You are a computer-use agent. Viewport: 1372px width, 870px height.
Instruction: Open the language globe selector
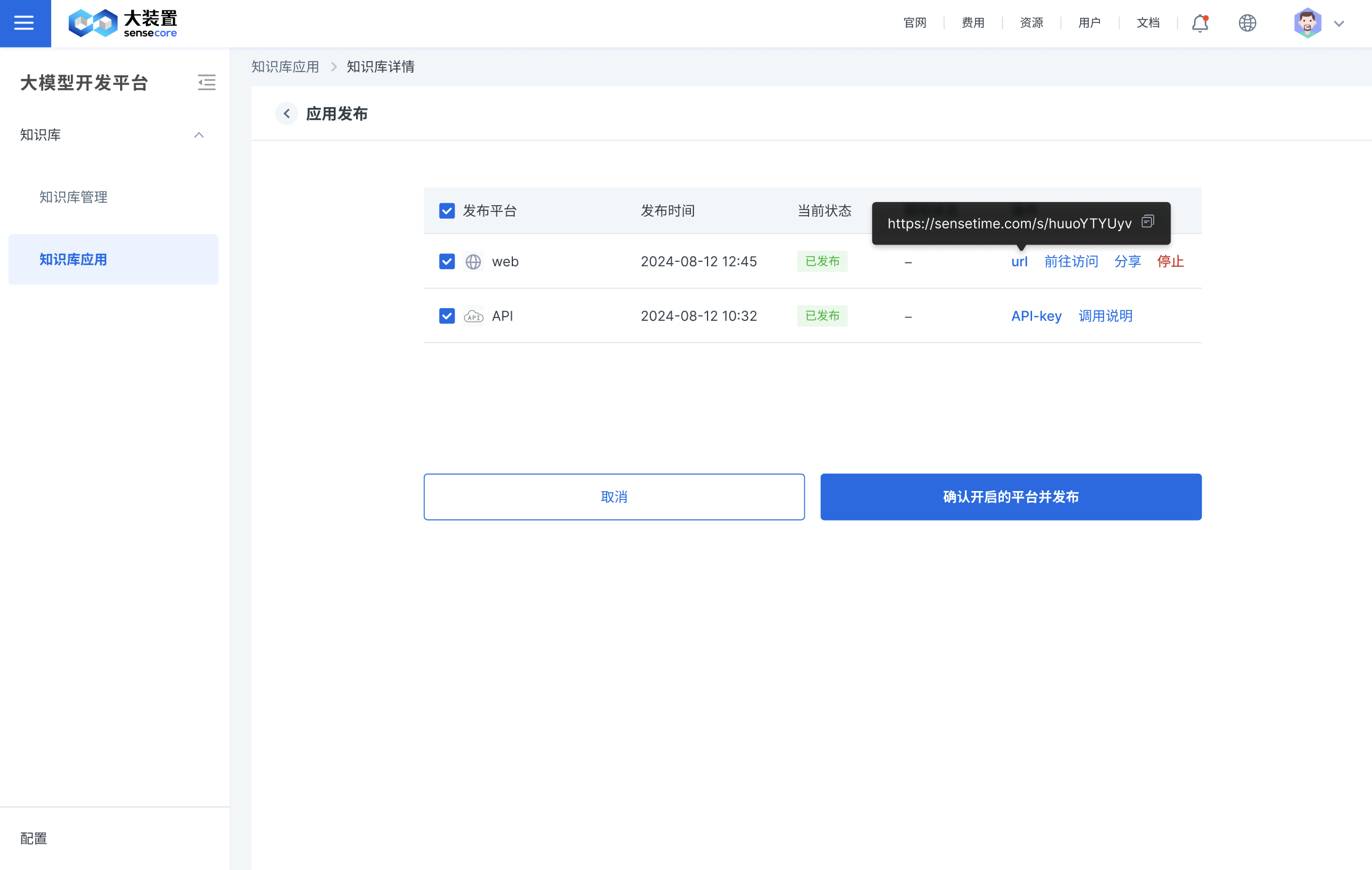coord(1247,23)
